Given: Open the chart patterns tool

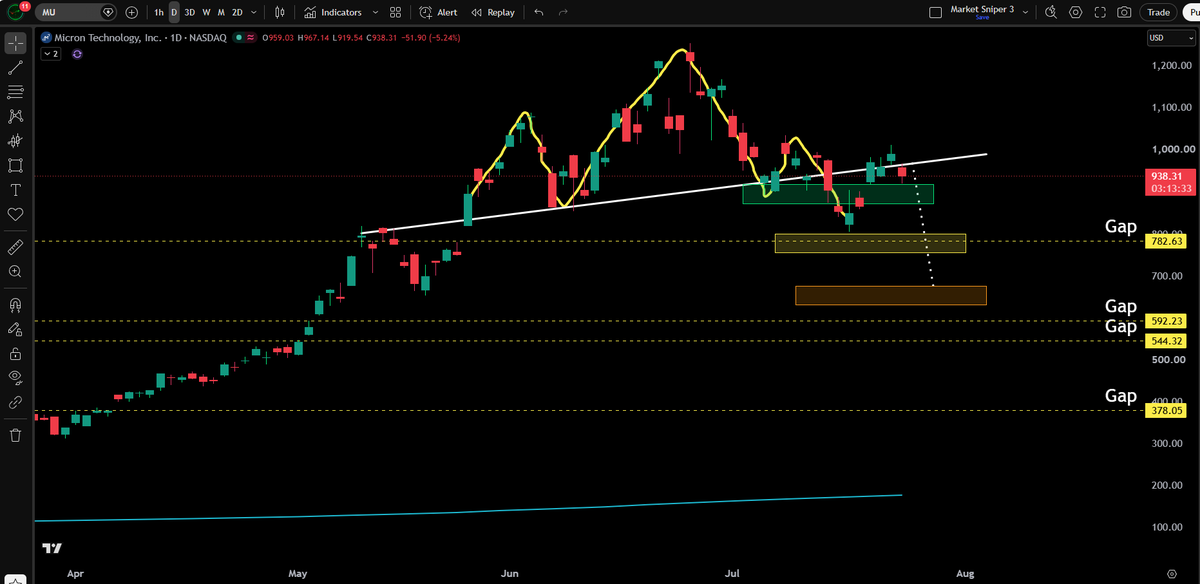Looking at the screenshot, I should pyautogui.click(x=15, y=117).
